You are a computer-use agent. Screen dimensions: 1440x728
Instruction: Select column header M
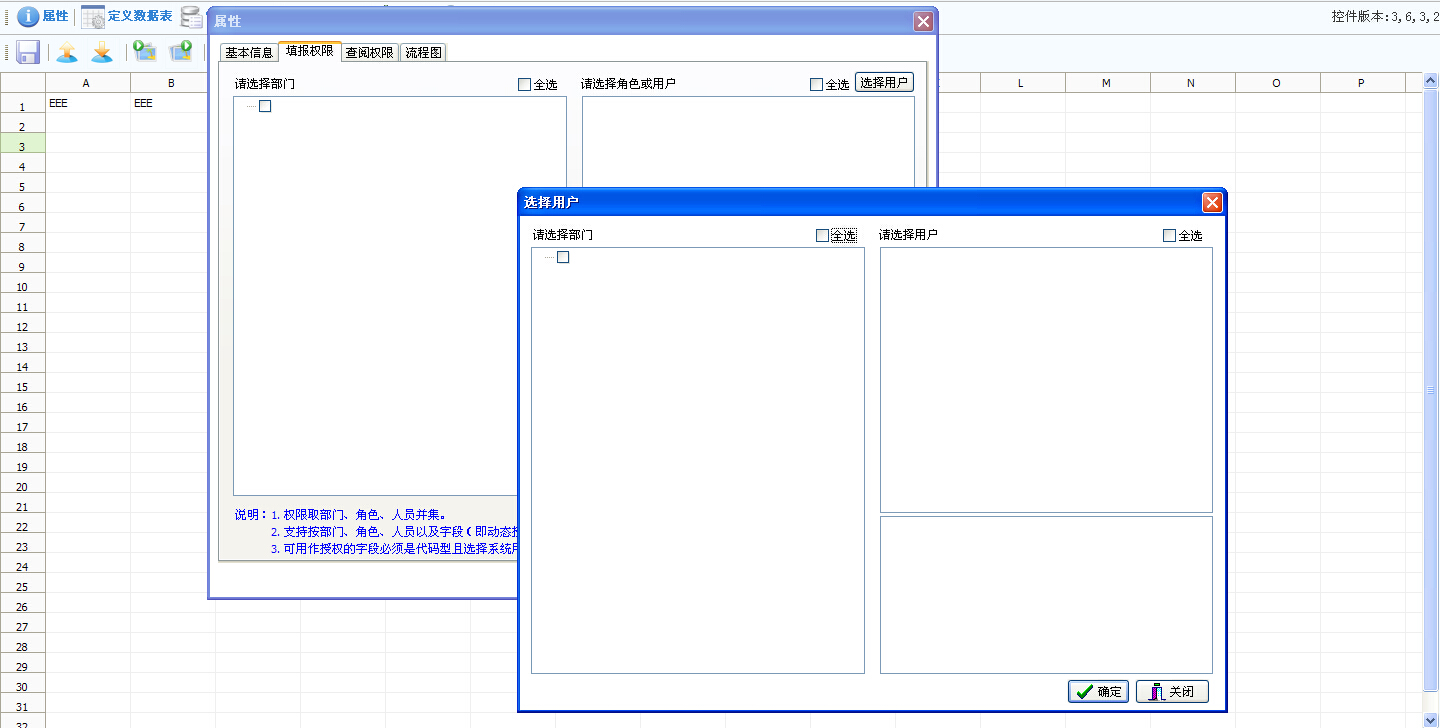[x=1107, y=83]
